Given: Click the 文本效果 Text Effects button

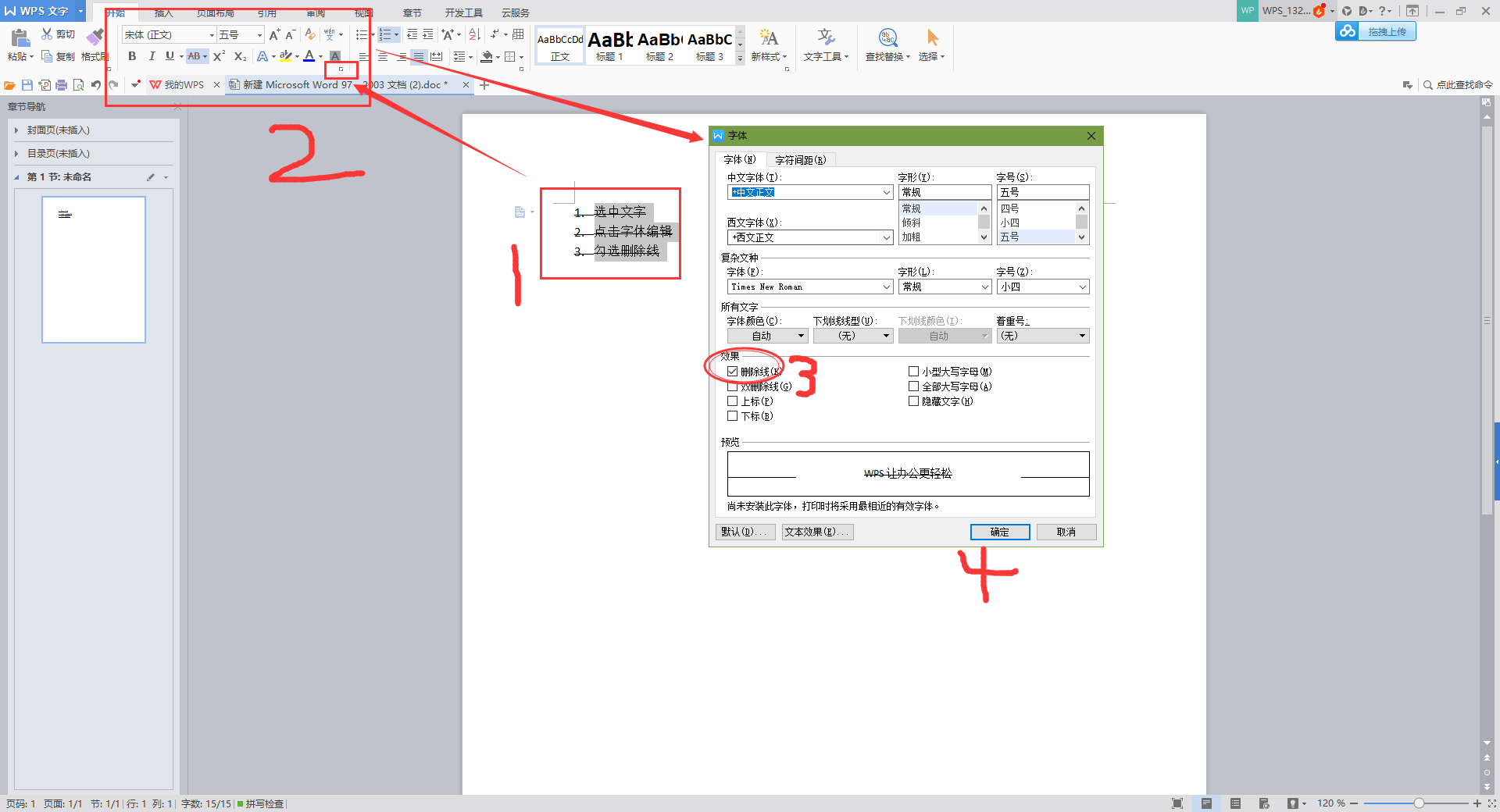Looking at the screenshot, I should coord(817,532).
